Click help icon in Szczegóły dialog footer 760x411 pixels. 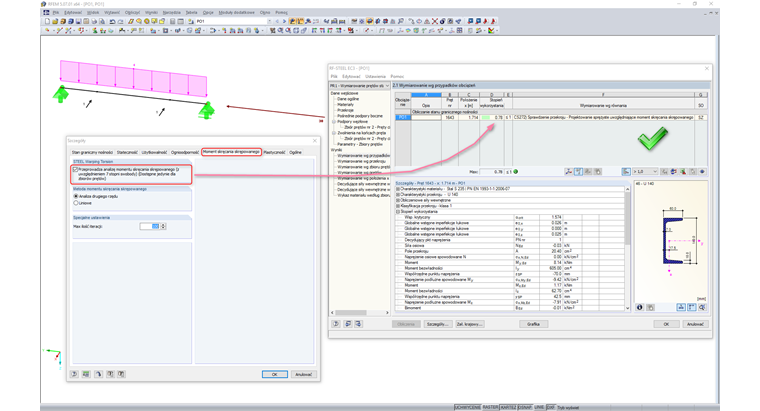click(74, 374)
